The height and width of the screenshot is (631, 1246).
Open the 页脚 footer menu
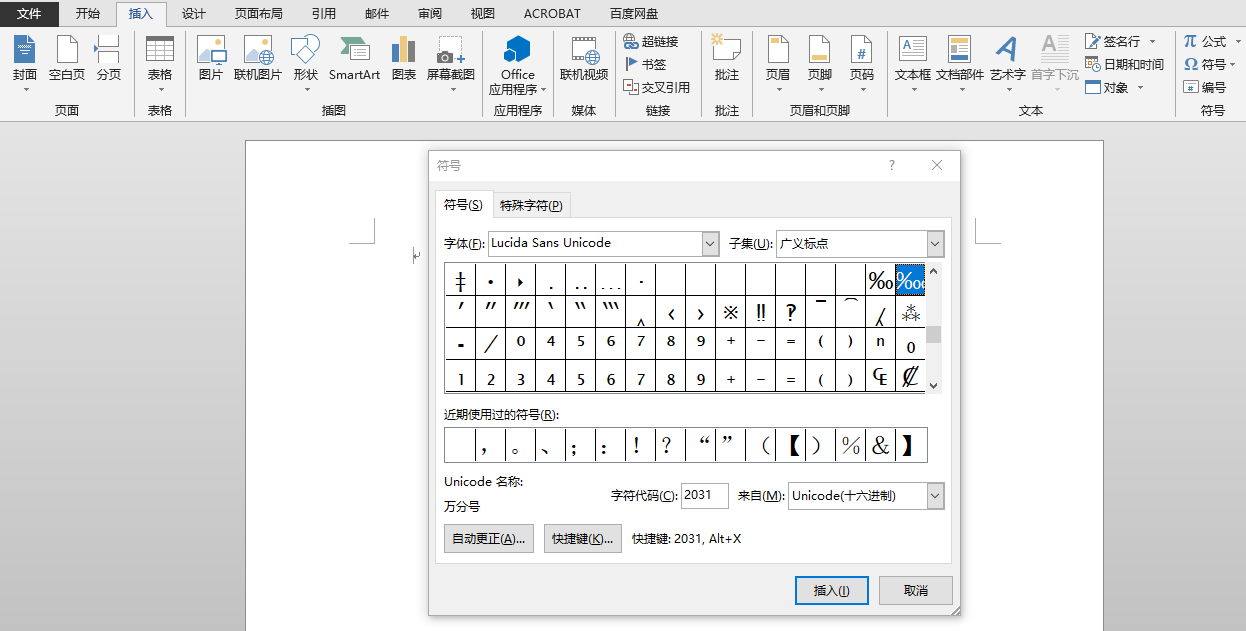click(820, 65)
